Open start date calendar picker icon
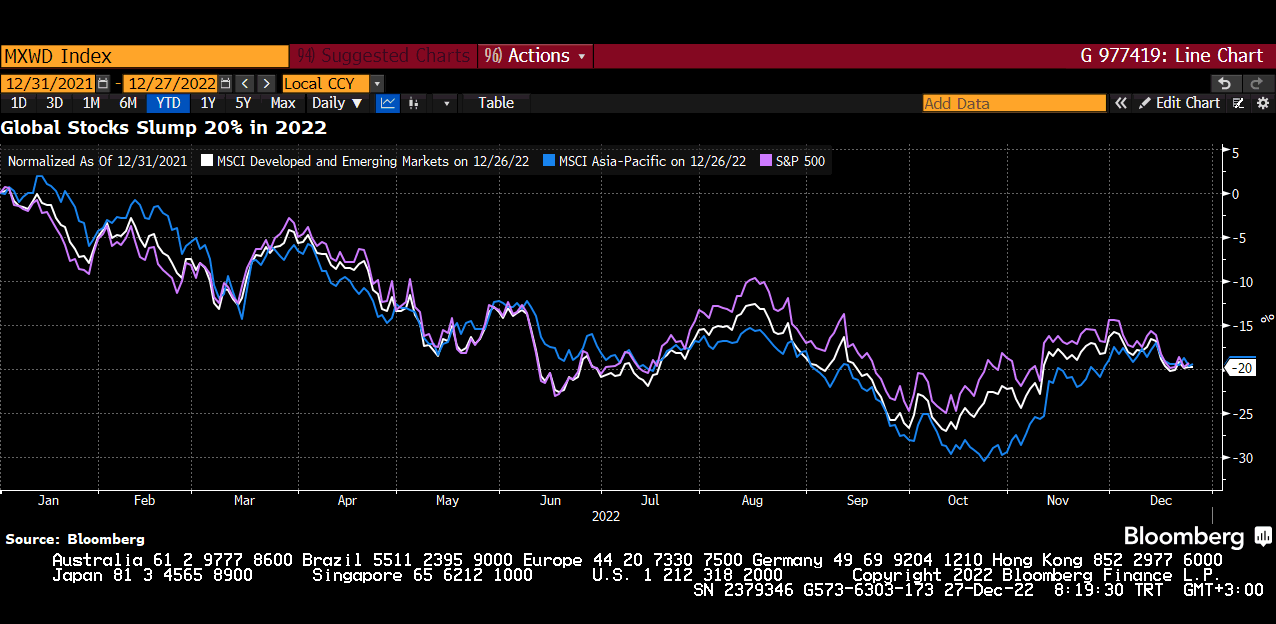Image resolution: width=1276 pixels, height=624 pixels. pyautogui.click(x=103, y=84)
